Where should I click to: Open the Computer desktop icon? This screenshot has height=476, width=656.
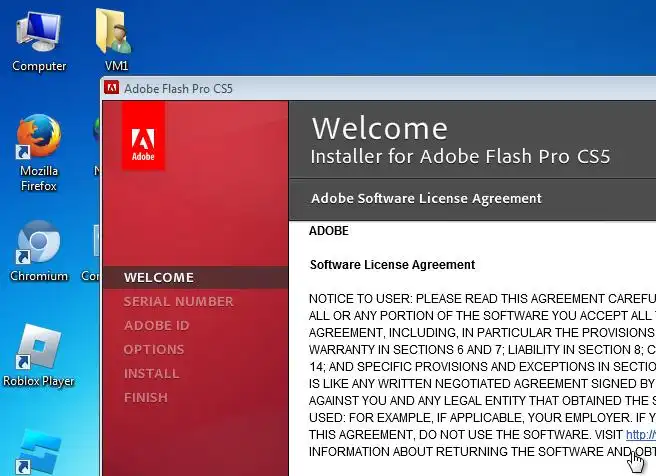click(39, 41)
